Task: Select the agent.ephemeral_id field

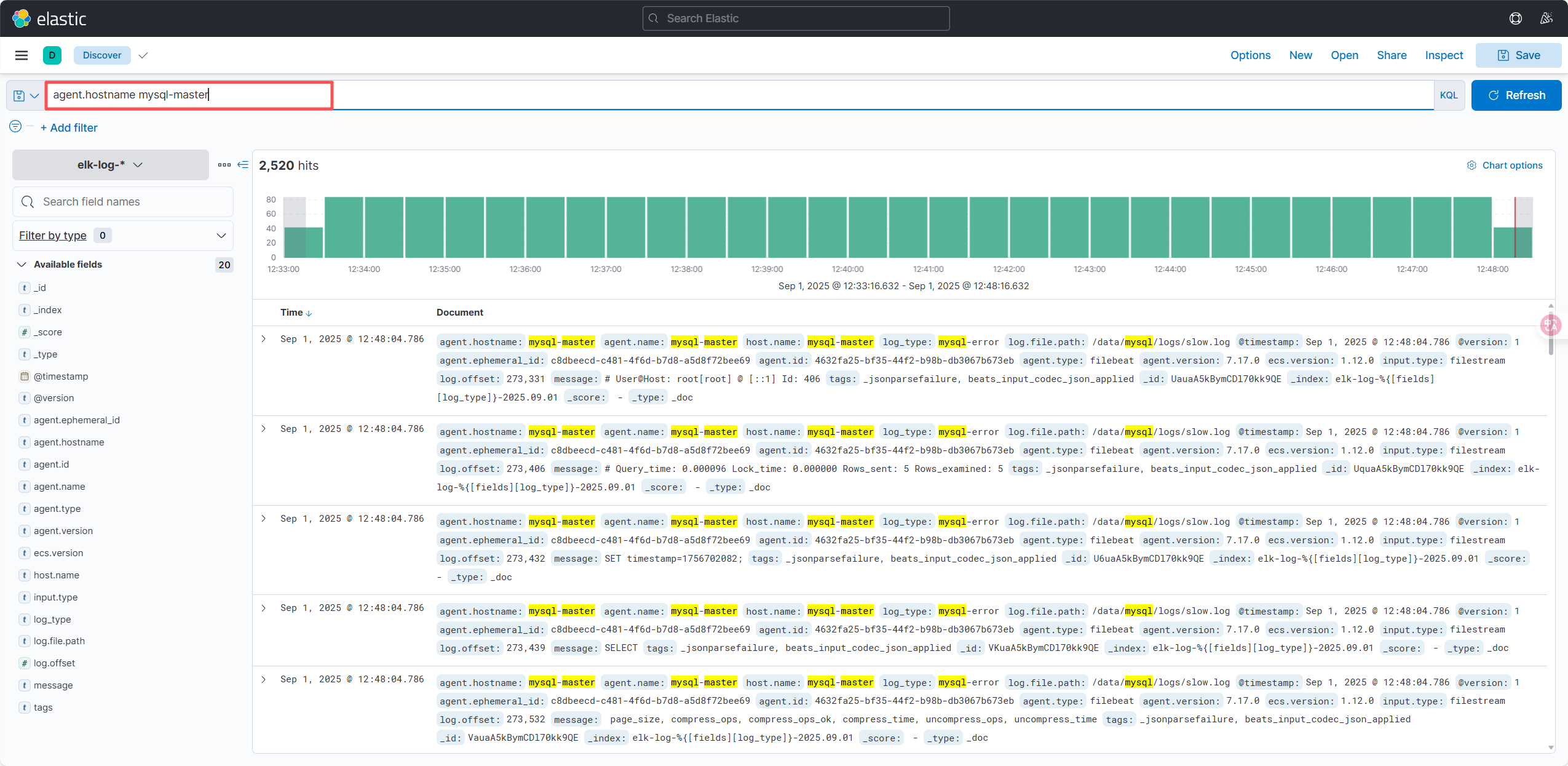Action: (x=77, y=420)
